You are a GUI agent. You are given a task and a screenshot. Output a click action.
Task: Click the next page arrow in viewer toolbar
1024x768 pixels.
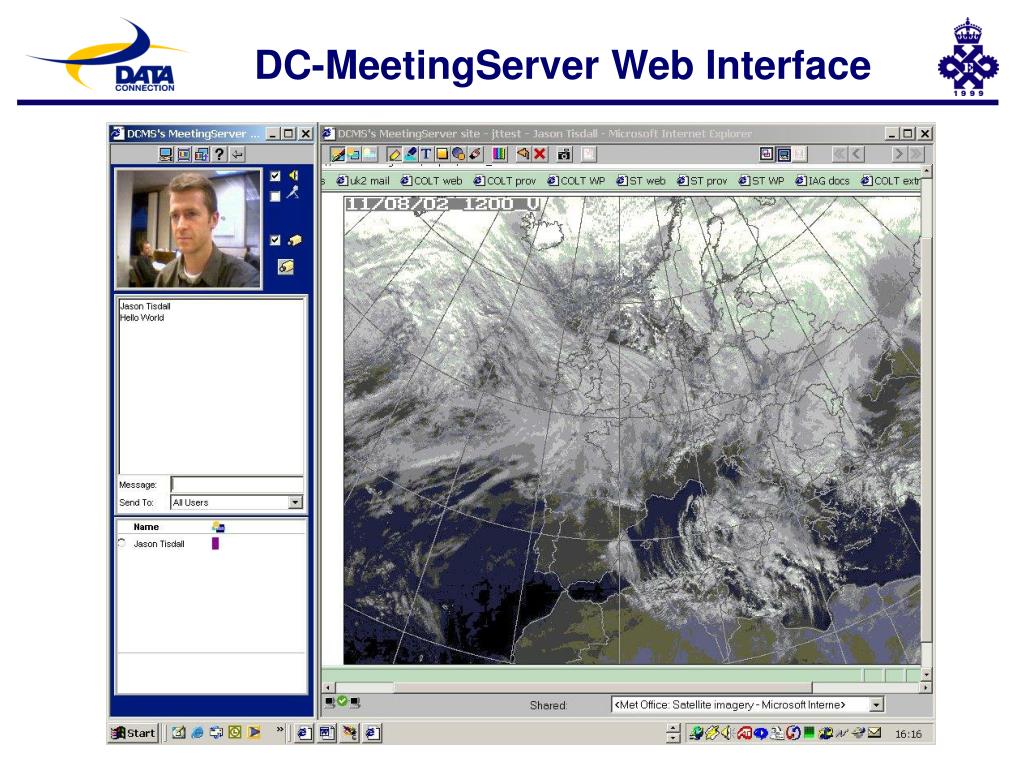(x=899, y=154)
